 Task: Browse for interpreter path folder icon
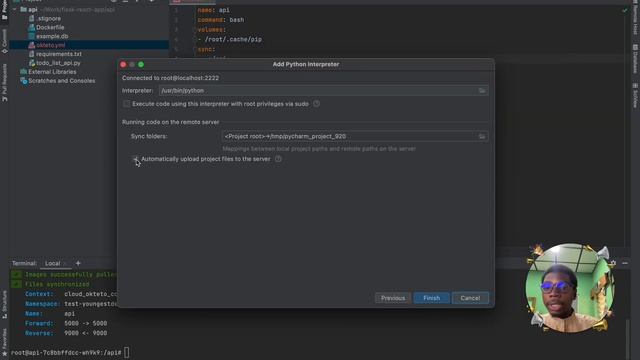pos(482,91)
